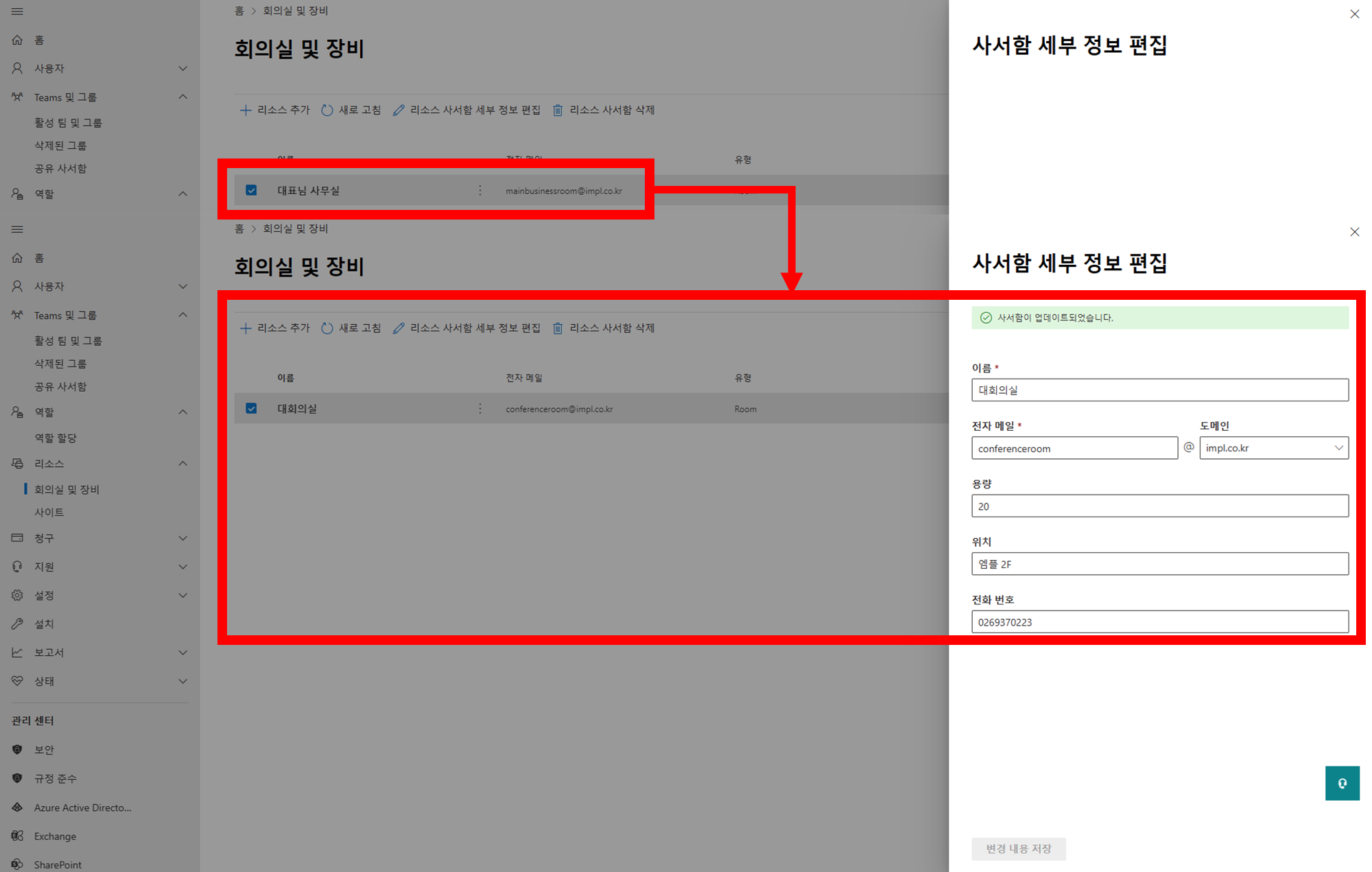Click the Exchange admin center icon
Image resolution: width=1372 pixels, height=872 pixels.
(17, 836)
